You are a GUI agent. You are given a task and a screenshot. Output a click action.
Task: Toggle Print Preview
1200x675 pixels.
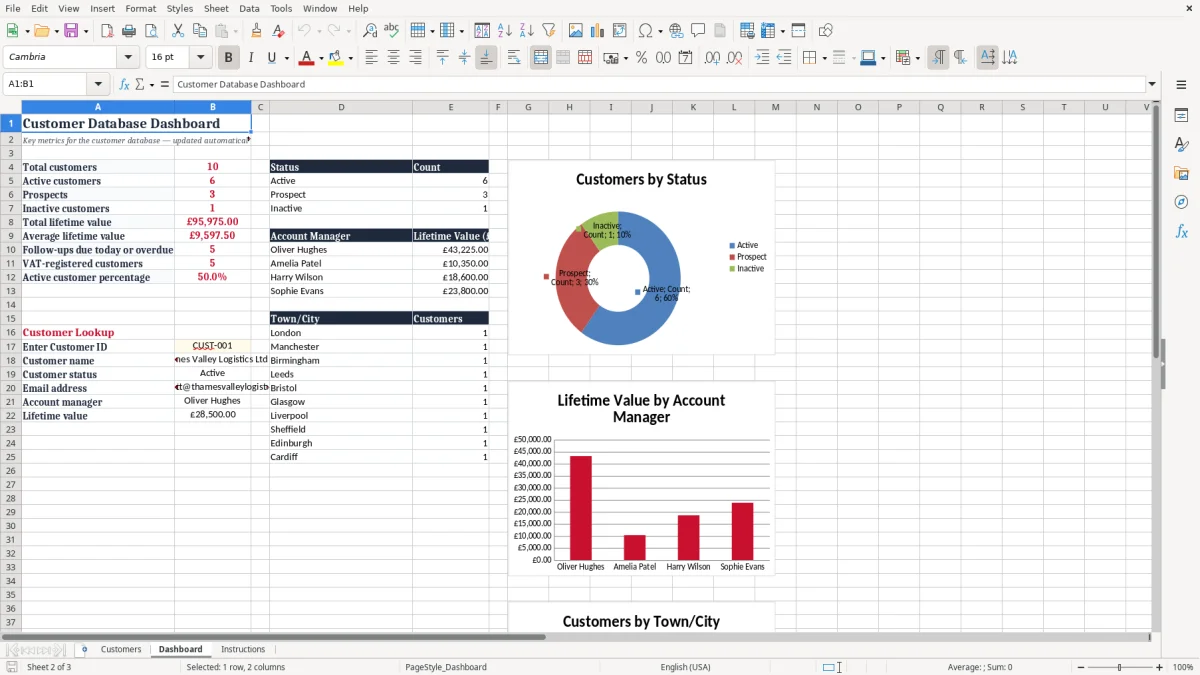pos(149,31)
